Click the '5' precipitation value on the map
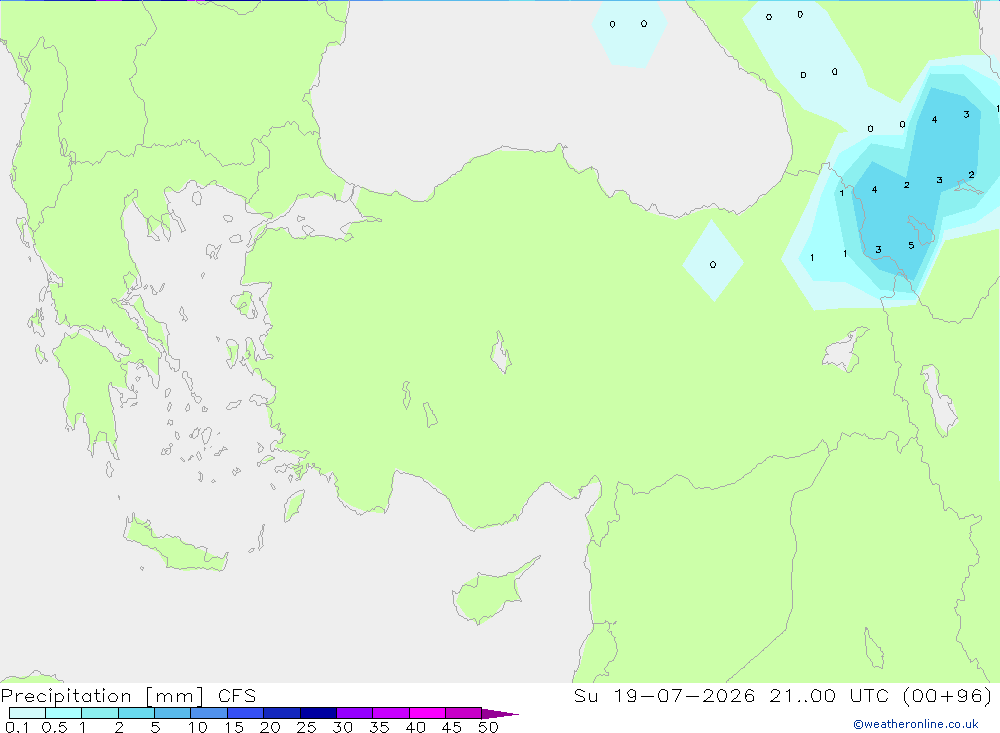The width and height of the screenshot is (1000, 733). (x=911, y=246)
